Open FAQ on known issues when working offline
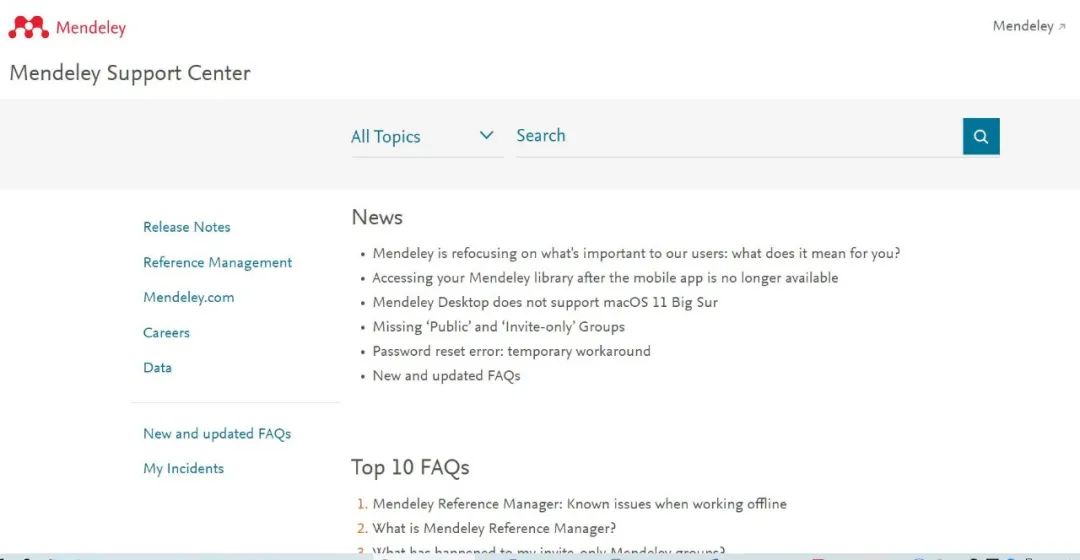The height and width of the screenshot is (560, 1080). click(579, 504)
